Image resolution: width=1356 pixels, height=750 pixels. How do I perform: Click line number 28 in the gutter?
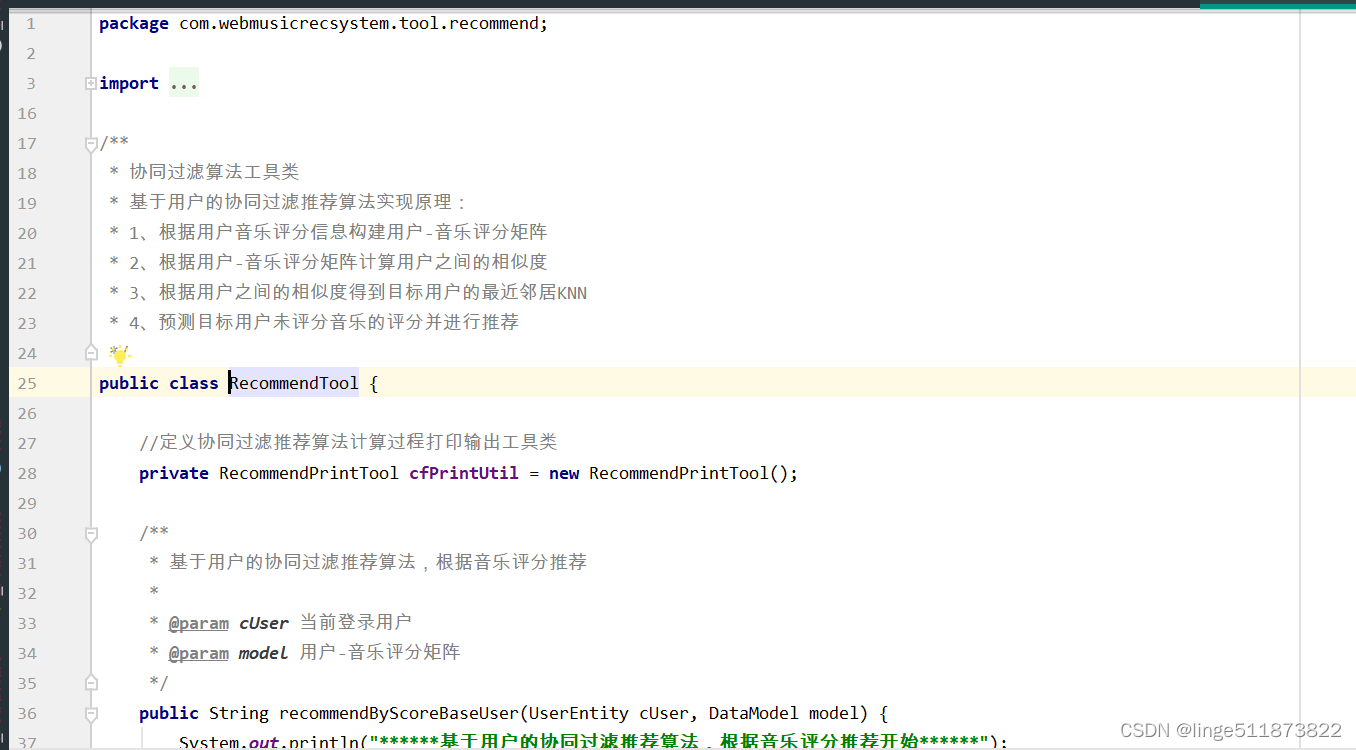[27, 473]
